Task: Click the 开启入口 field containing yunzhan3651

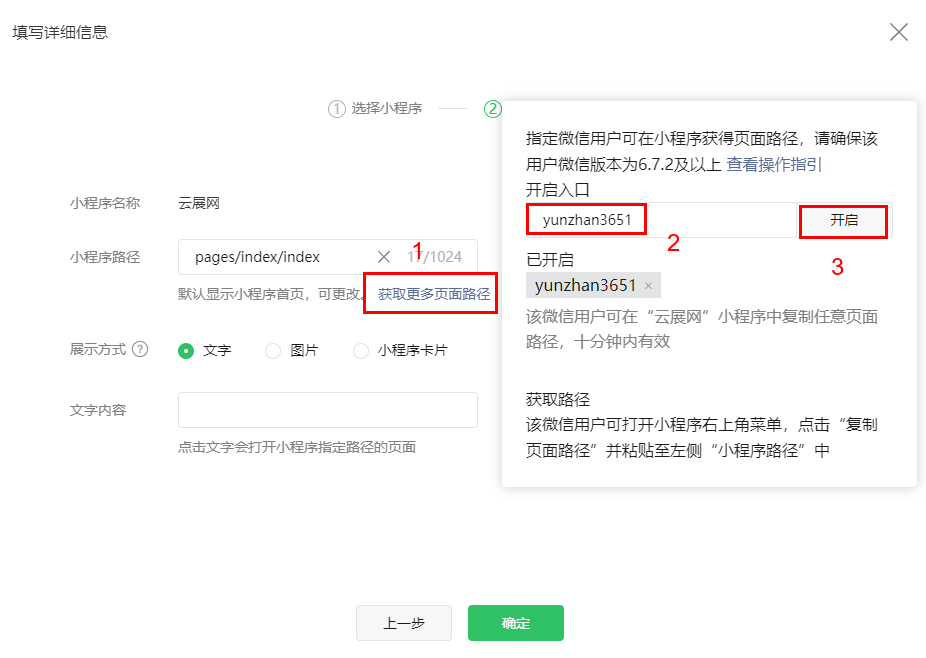Action: 660,220
